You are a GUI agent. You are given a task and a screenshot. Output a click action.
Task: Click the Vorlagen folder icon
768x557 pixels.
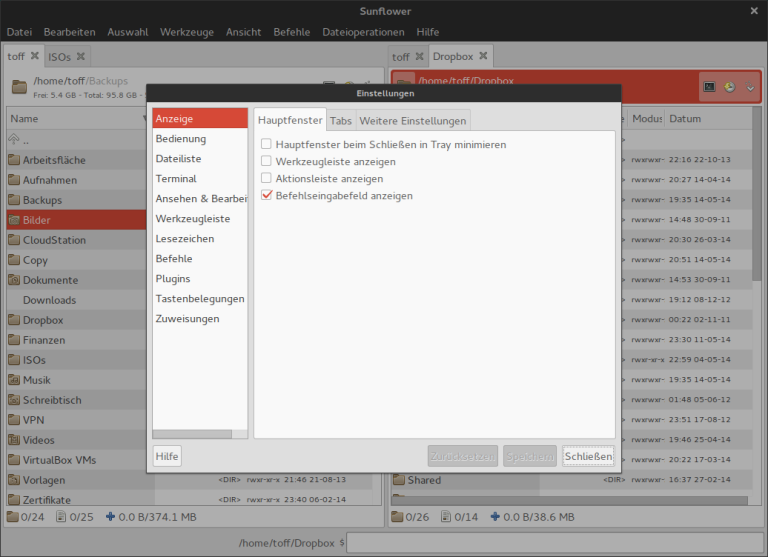point(14,480)
